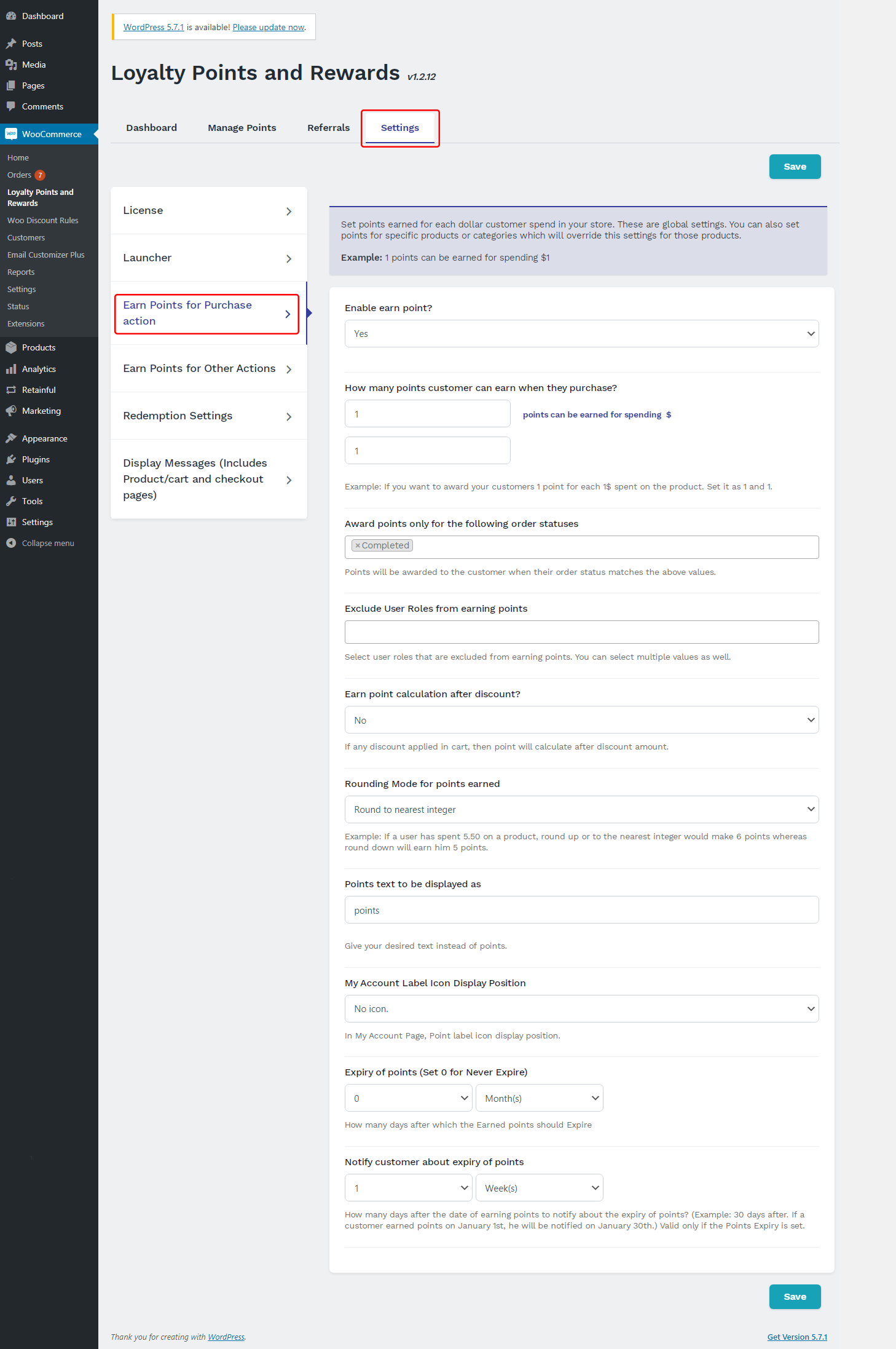Click the Products box icon
This screenshot has width=896, height=1349.
[11, 347]
